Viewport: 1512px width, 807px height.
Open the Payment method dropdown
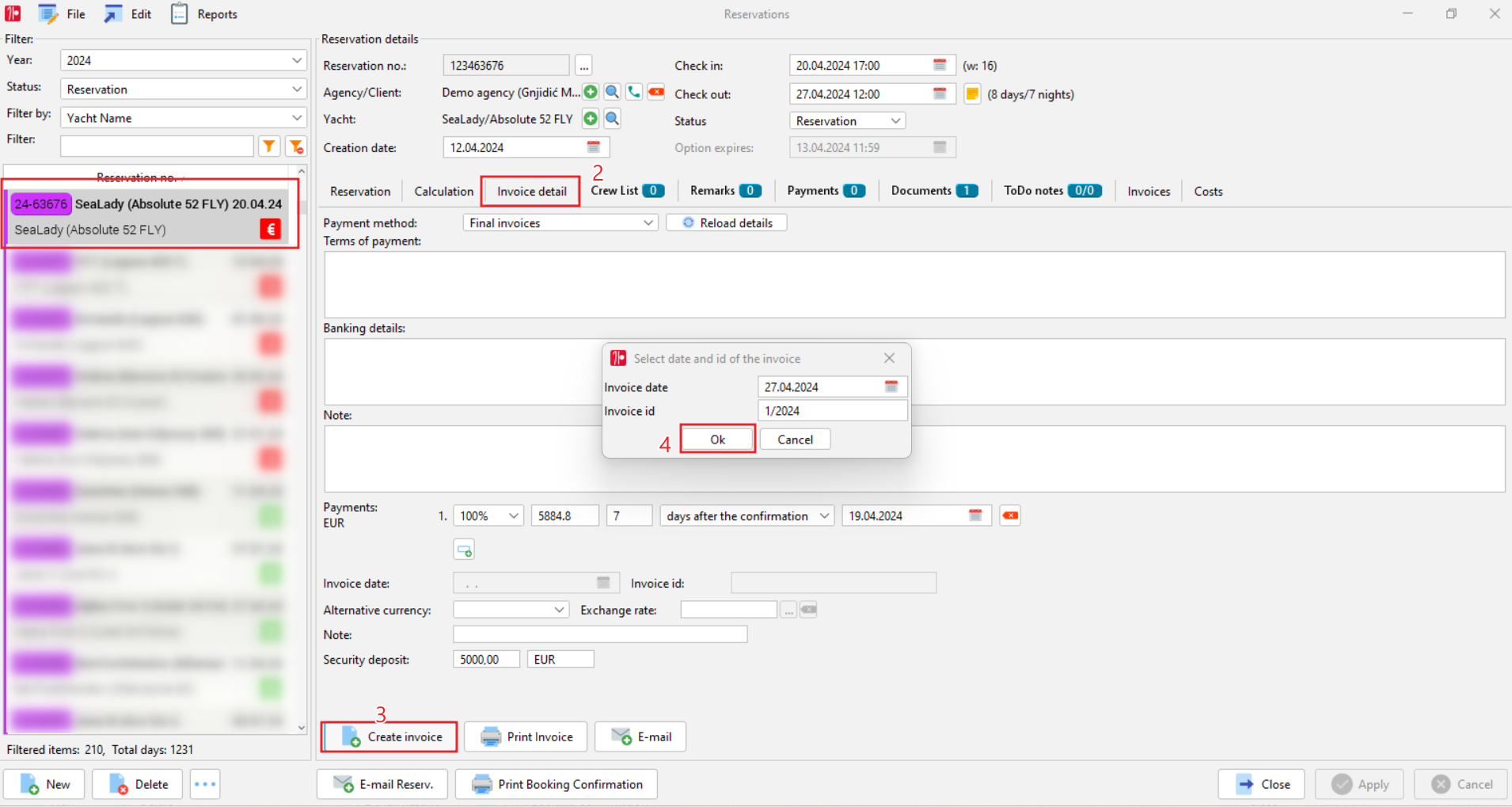click(x=647, y=223)
